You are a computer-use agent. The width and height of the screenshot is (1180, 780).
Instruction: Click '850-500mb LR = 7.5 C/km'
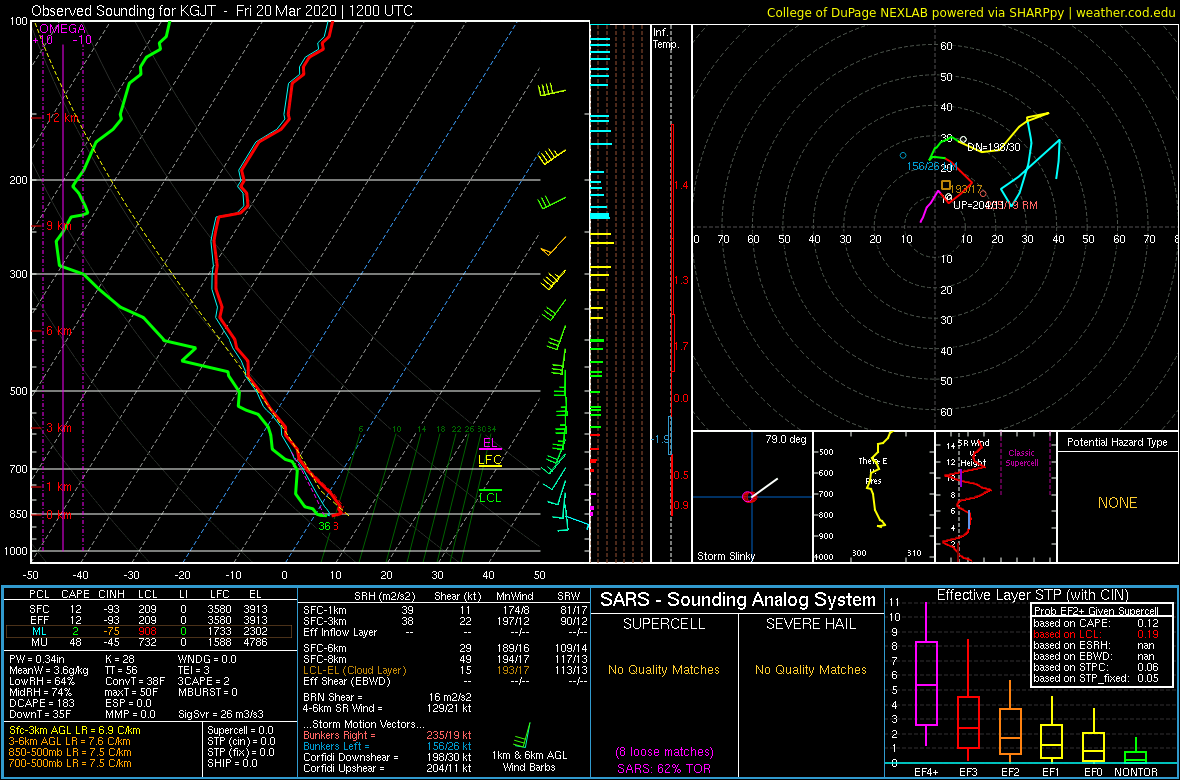pos(69,752)
